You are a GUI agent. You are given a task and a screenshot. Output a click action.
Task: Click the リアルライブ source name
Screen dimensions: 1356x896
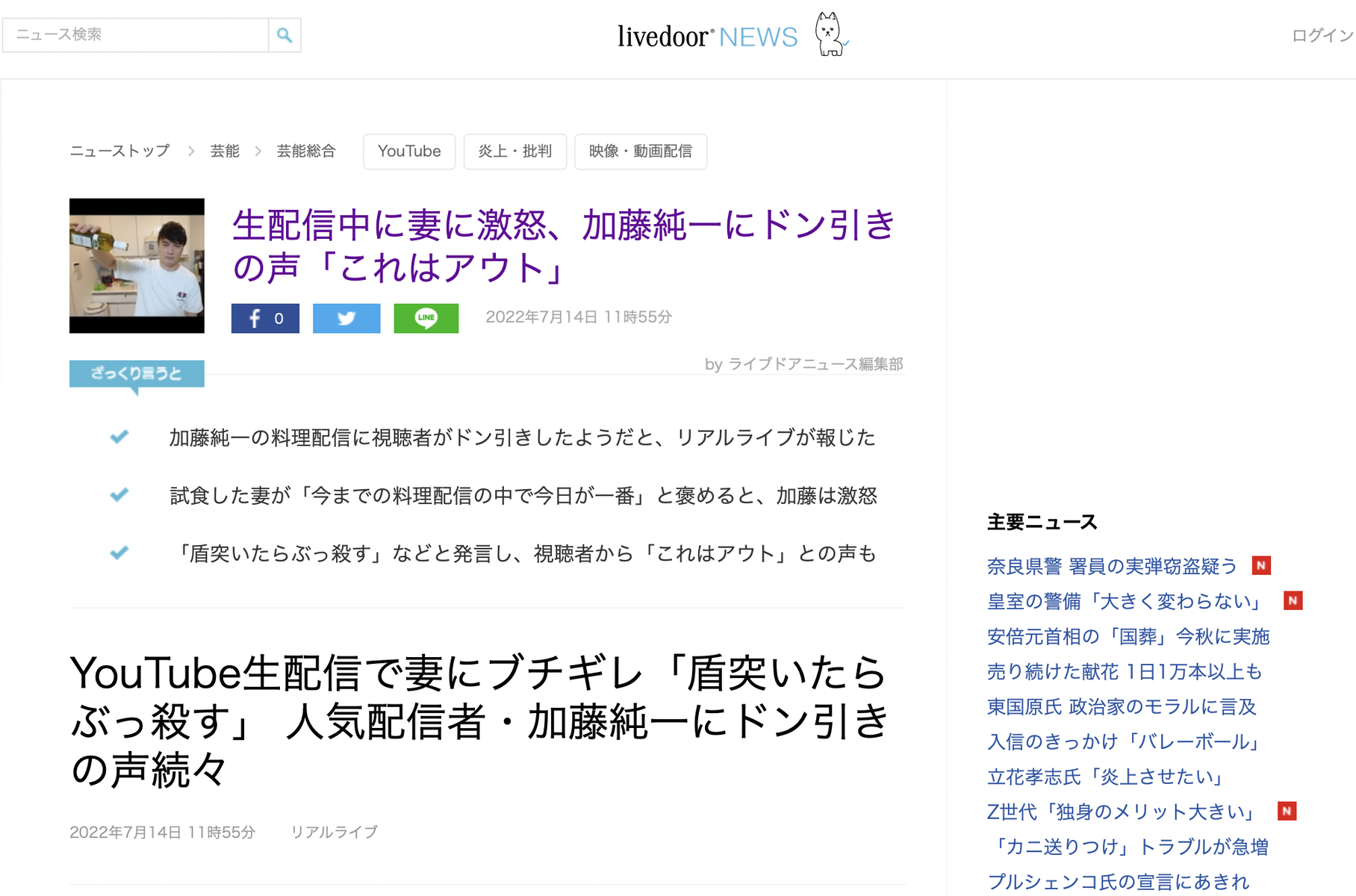coord(334,832)
